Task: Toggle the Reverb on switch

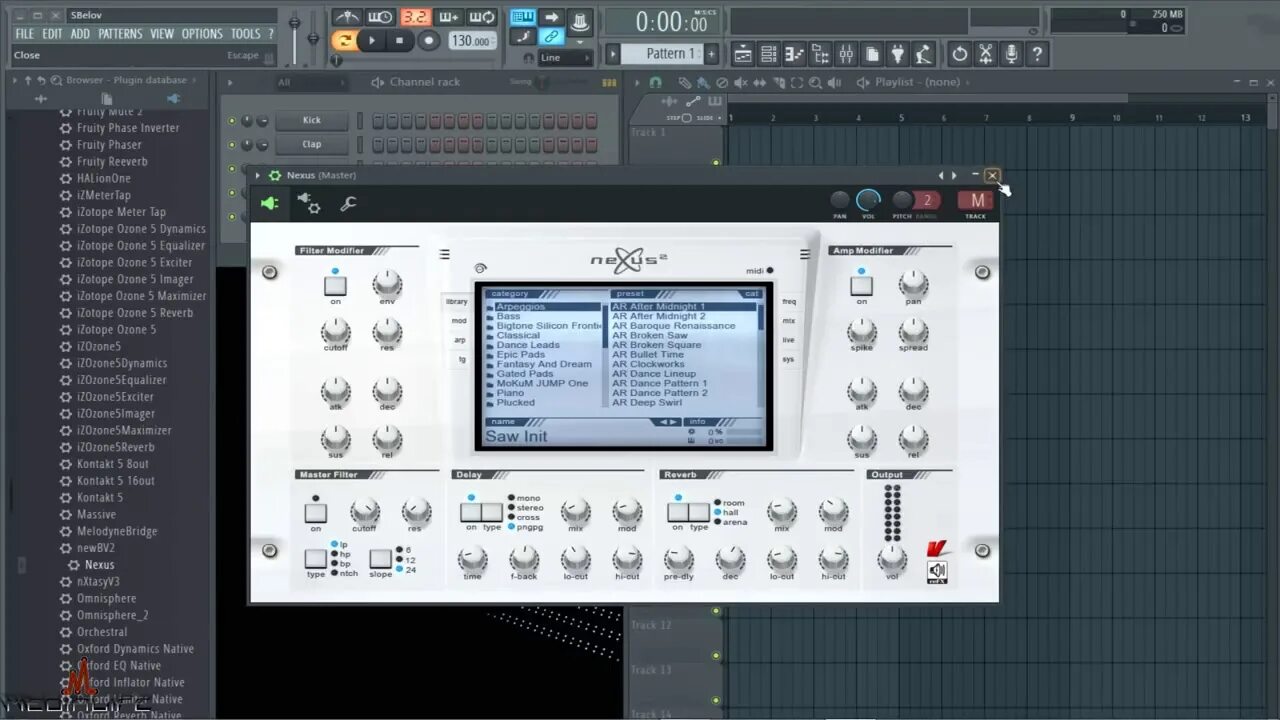Action: [x=678, y=513]
